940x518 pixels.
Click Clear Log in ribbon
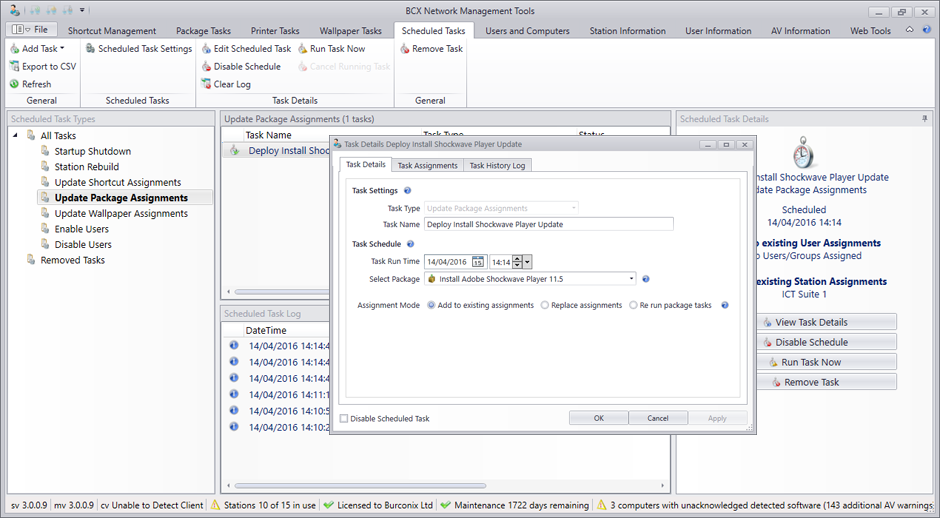(x=226, y=85)
